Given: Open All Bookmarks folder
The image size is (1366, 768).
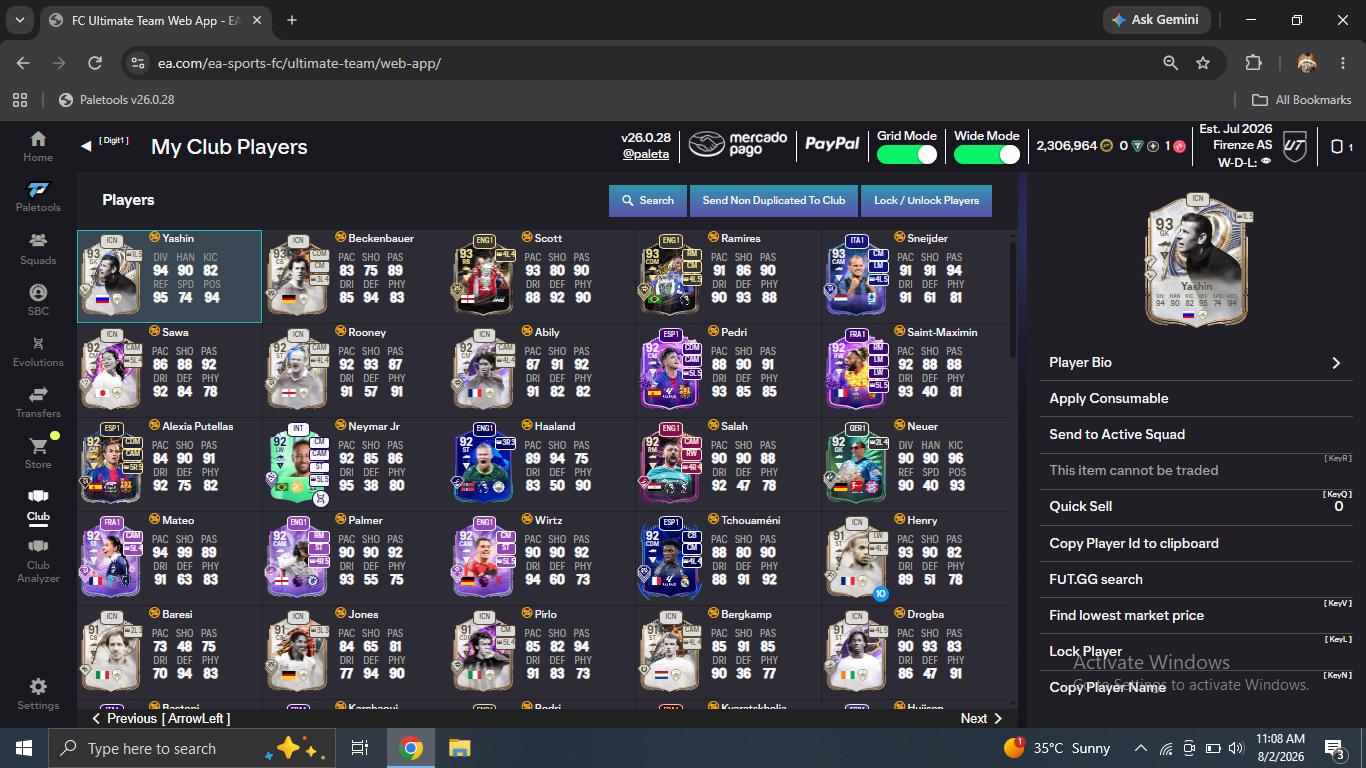Looking at the screenshot, I should tap(1302, 100).
